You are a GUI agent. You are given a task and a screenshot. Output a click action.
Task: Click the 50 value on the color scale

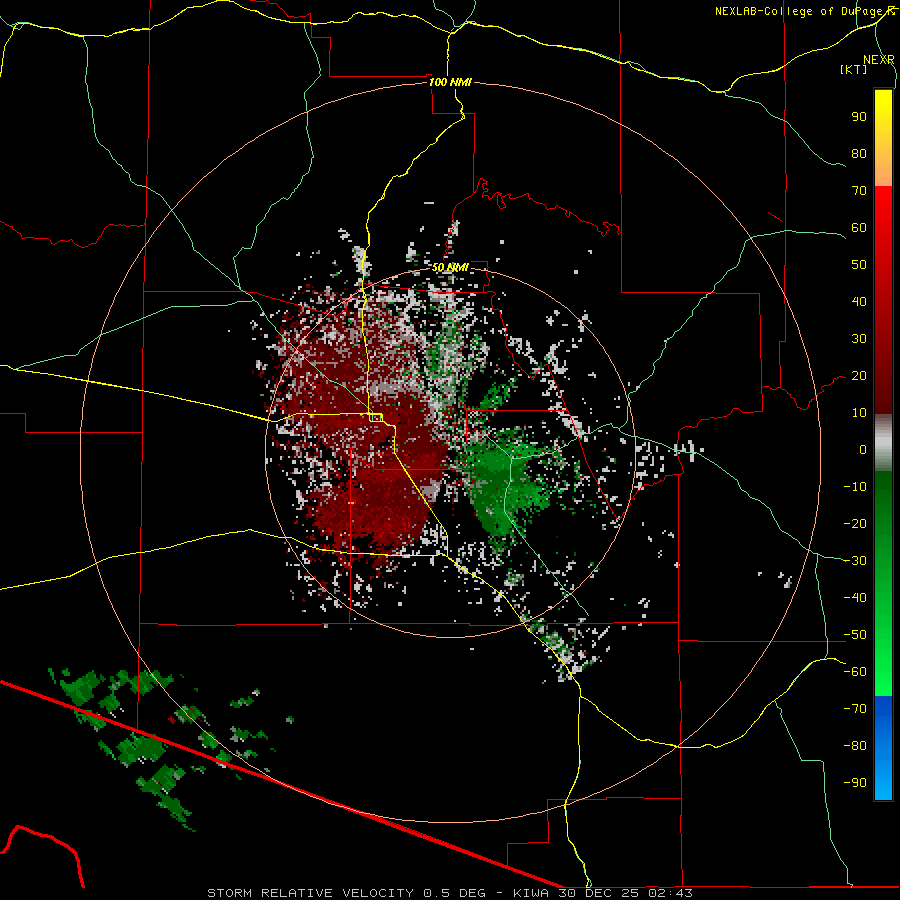point(859,265)
